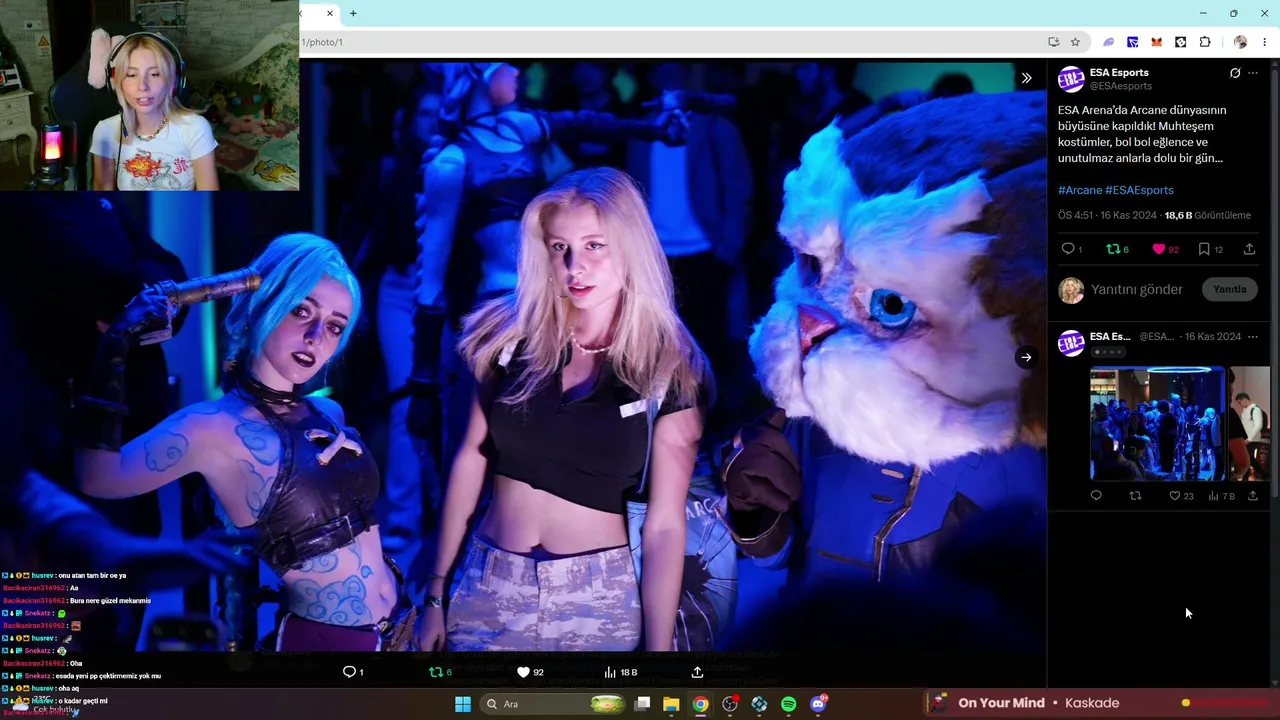Open the Windows Start menu

pyautogui.click(x=463, y=704)
